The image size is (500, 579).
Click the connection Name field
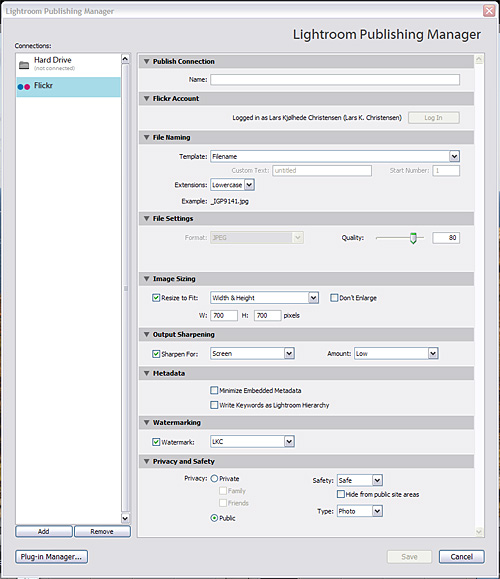(335, 79)
